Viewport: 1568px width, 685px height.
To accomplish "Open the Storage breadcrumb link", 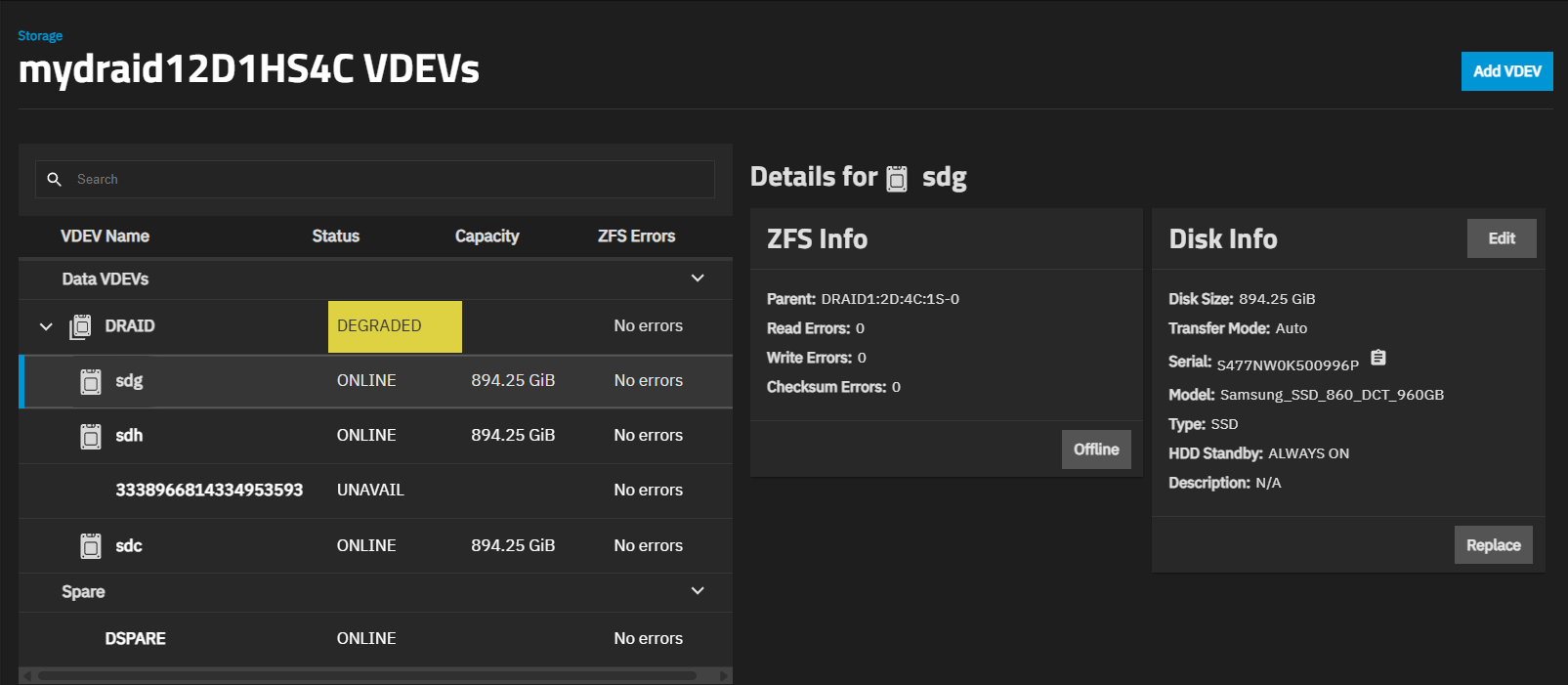I will tap(40, 35).
